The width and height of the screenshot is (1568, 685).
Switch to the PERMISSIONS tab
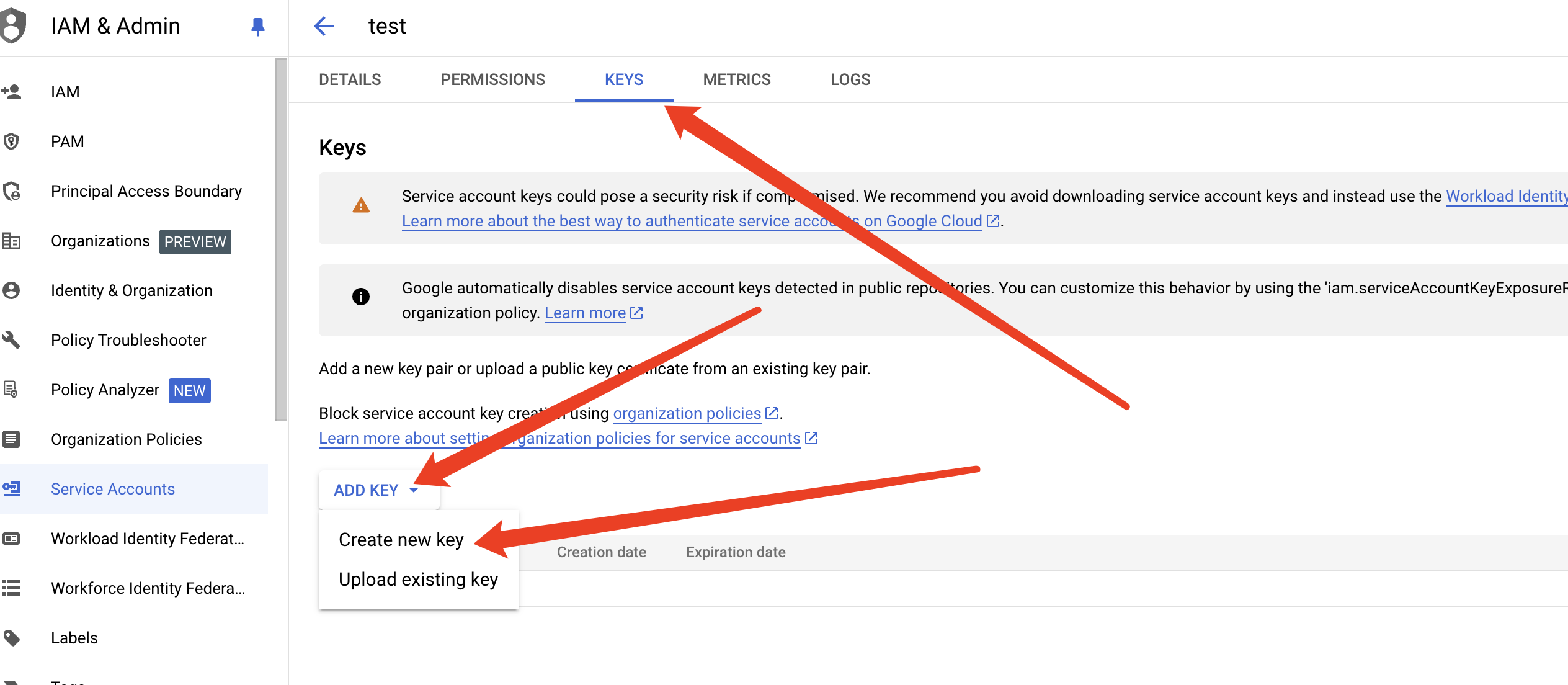point(492,79)
